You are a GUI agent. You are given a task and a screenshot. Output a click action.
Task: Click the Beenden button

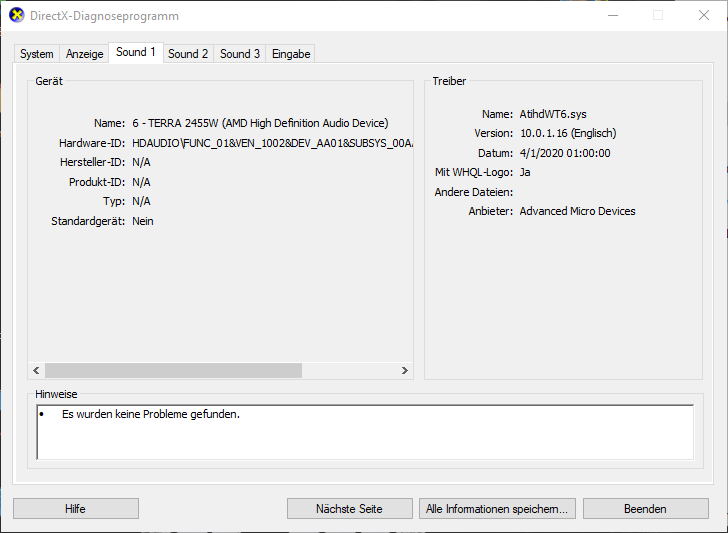pyautogui.click(x=646, y=509)
